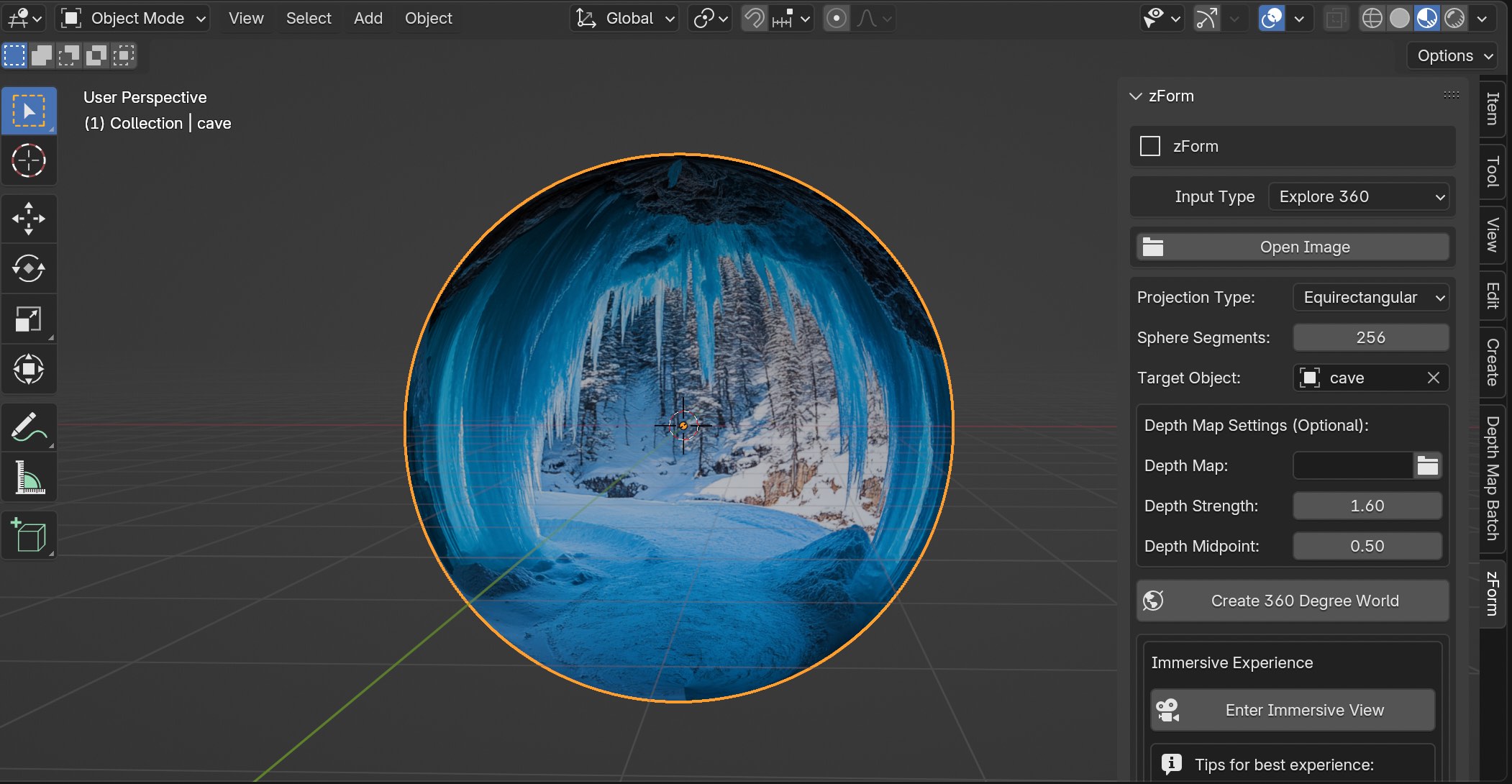Screen dimensions: 1512x784
Task: Set selection mode to New
Action: pos(14,55)
